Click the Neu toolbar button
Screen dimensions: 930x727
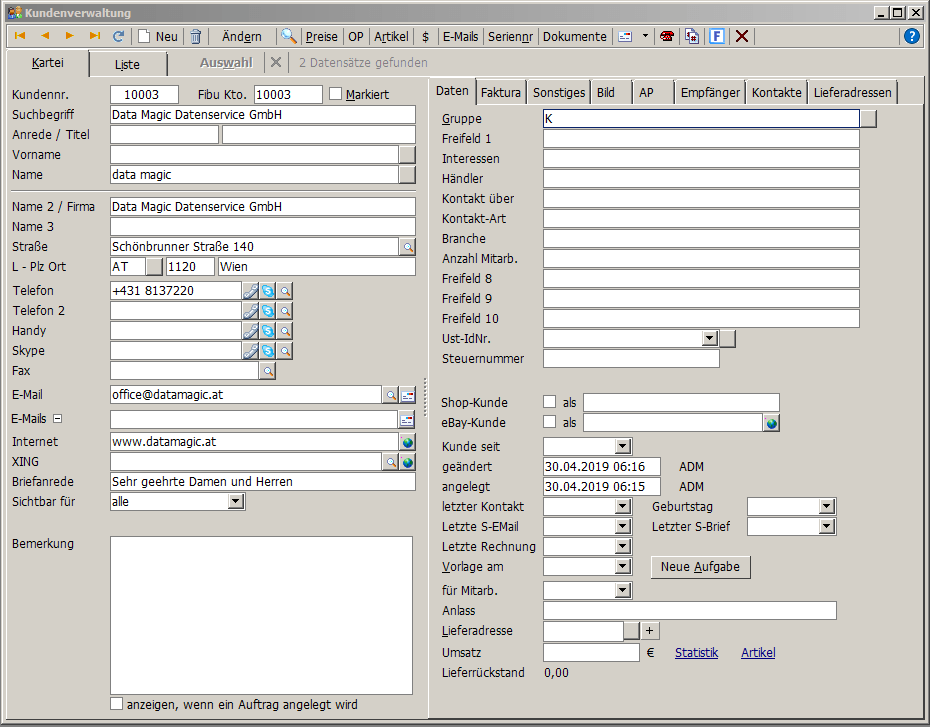pos(158,37)
